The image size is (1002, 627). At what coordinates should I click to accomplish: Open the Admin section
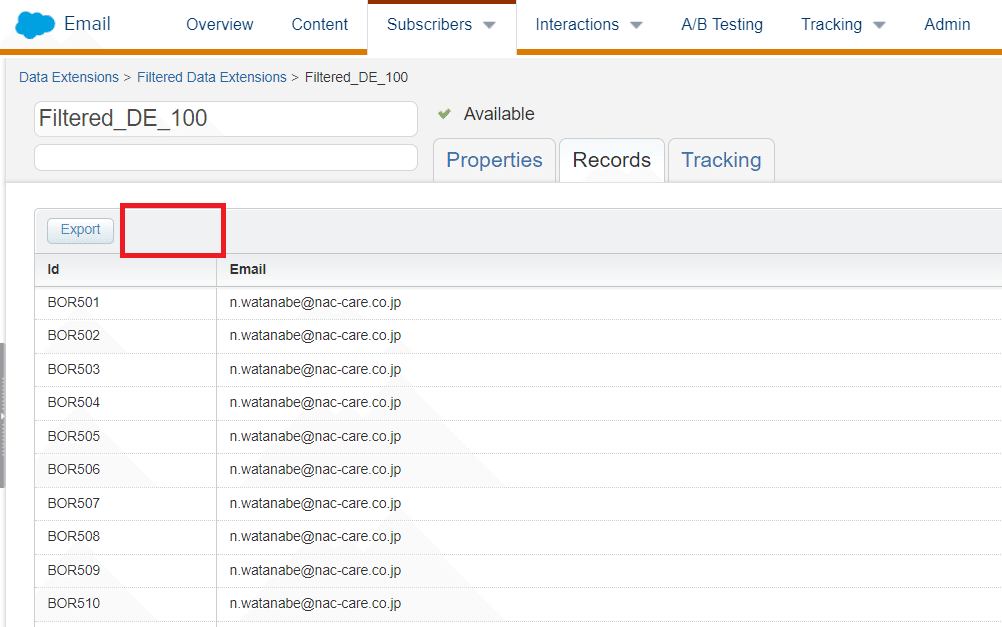(947, 24)
